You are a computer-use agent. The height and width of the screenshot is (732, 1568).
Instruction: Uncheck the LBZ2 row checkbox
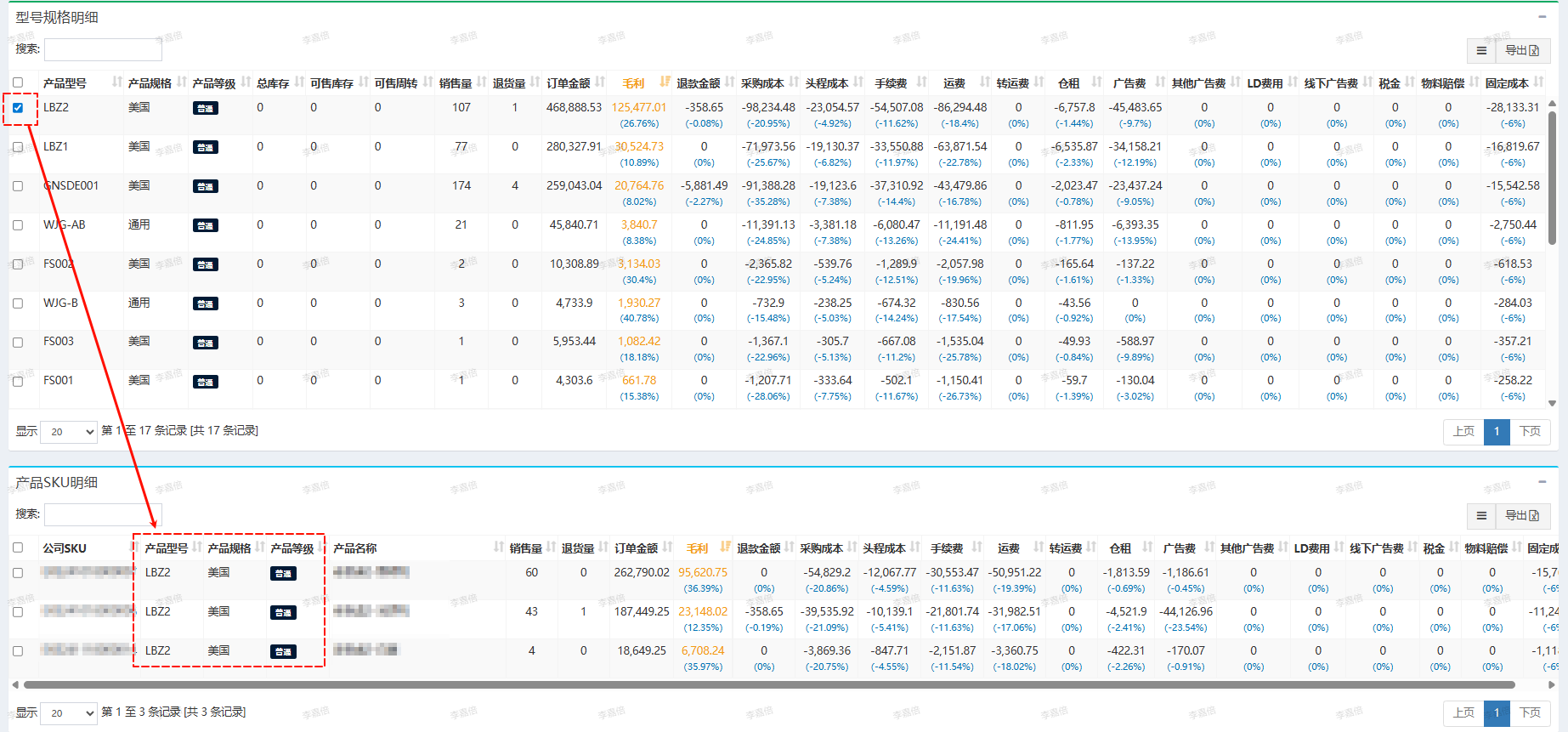tap(18, 108)
